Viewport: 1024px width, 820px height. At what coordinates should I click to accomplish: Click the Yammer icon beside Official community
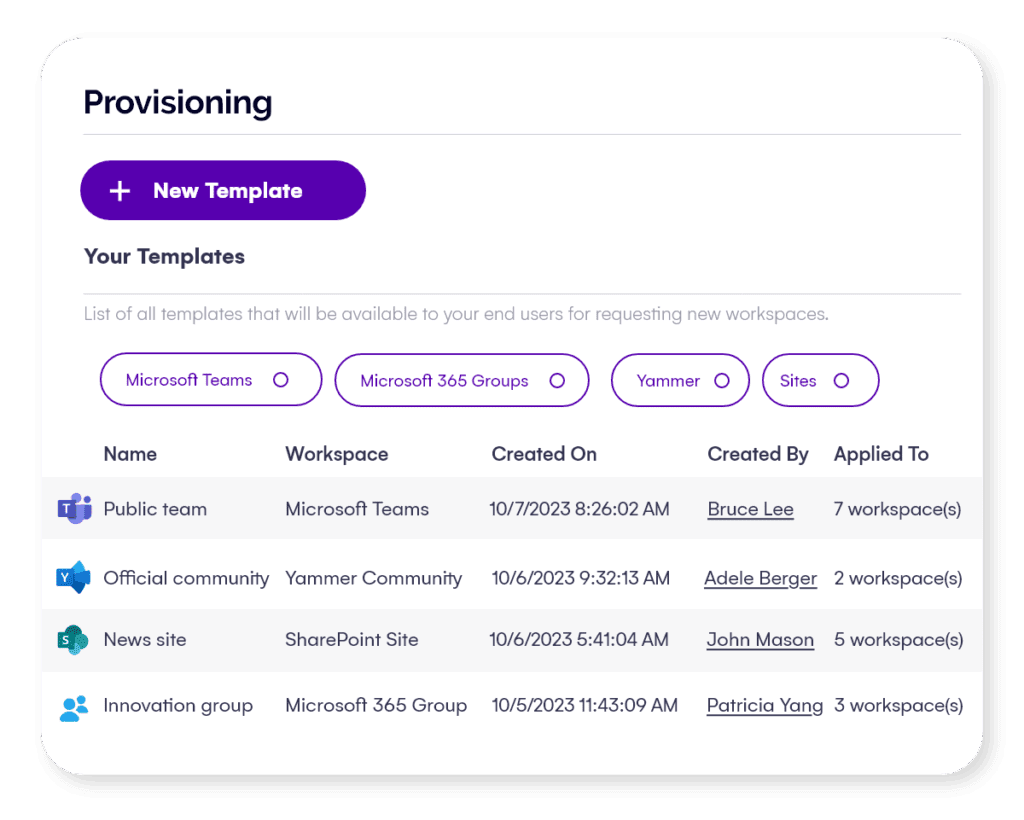[x=74, y=578]
